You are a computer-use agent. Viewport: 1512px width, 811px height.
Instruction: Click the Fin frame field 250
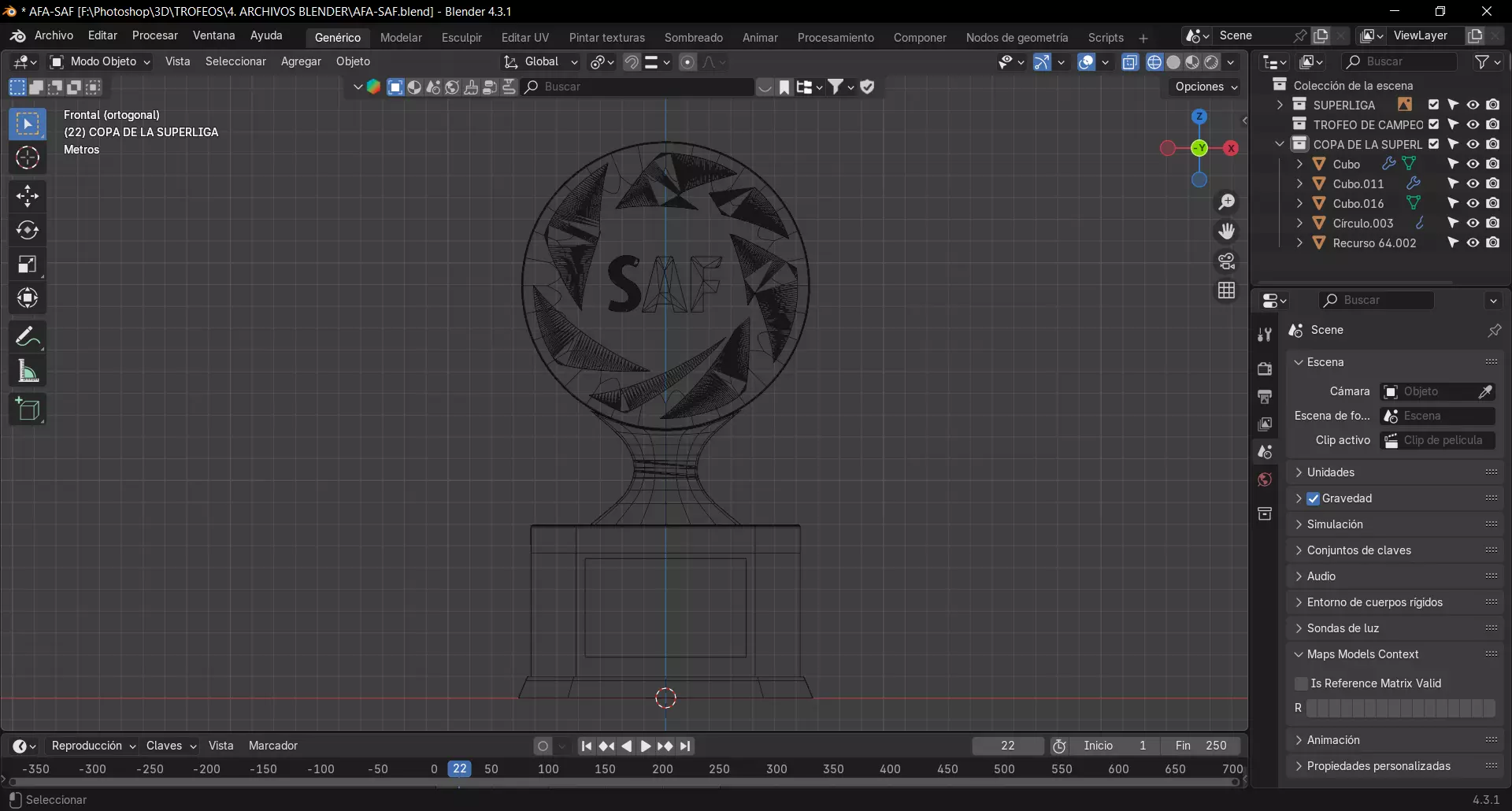tap(1201, 746)
